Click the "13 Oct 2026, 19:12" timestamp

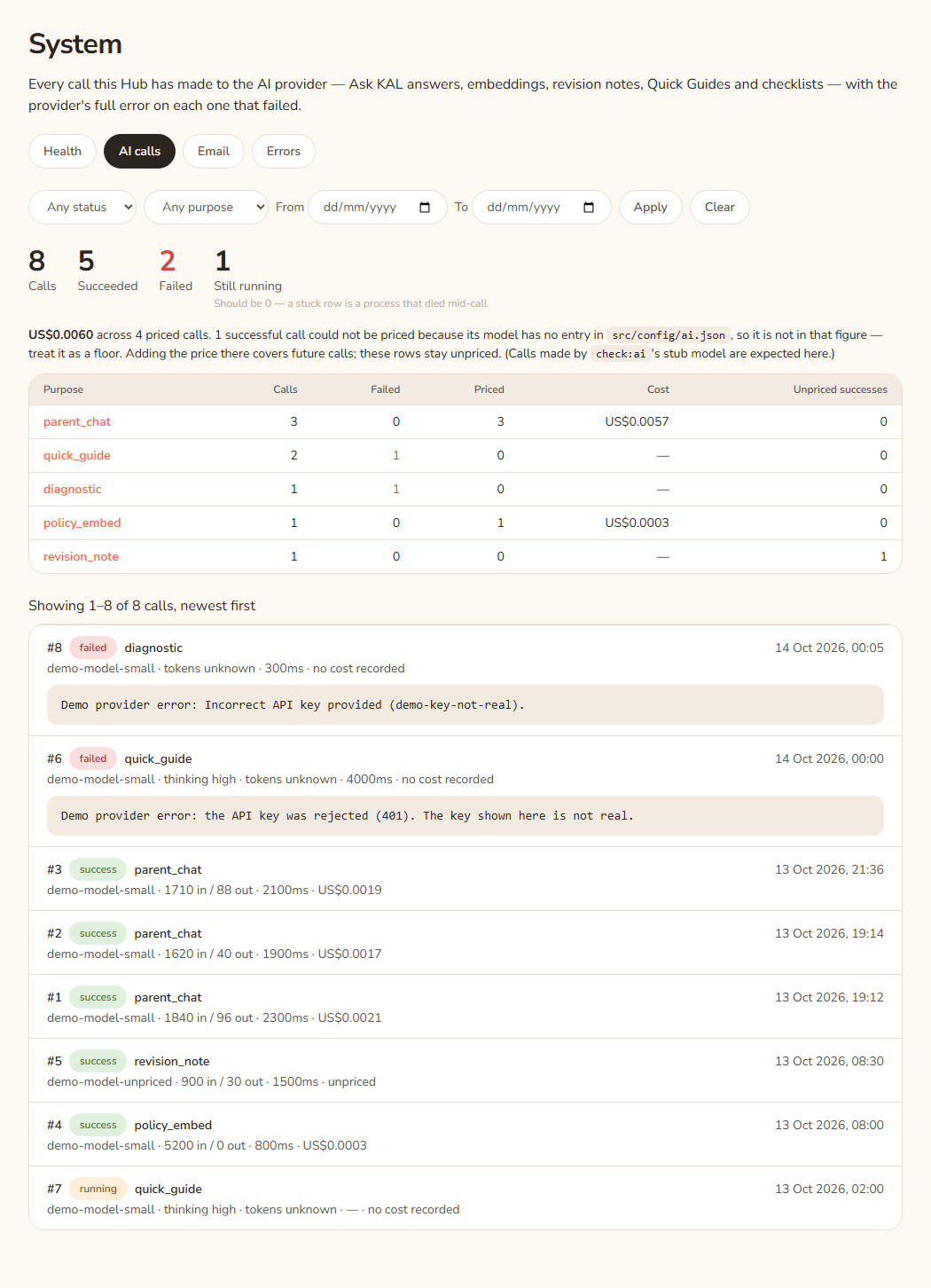click(829, 998)
